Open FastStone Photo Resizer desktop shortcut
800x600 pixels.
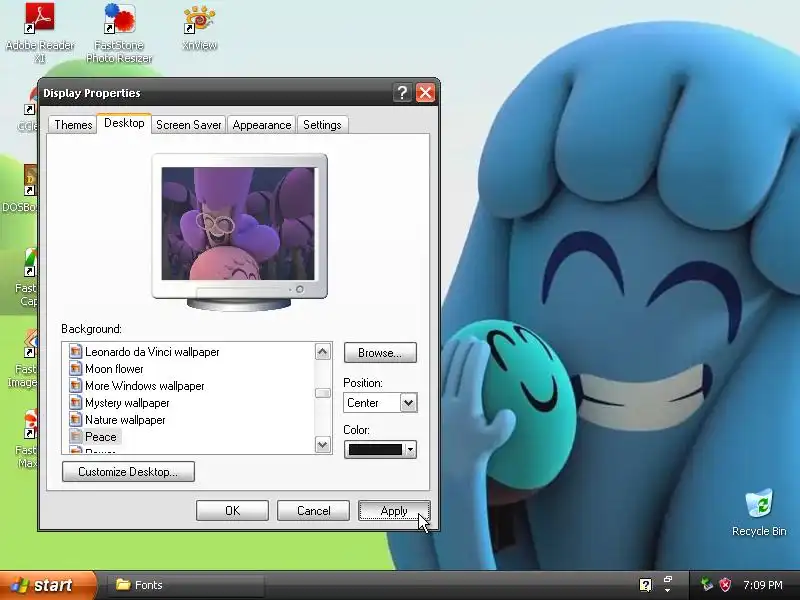119,32
